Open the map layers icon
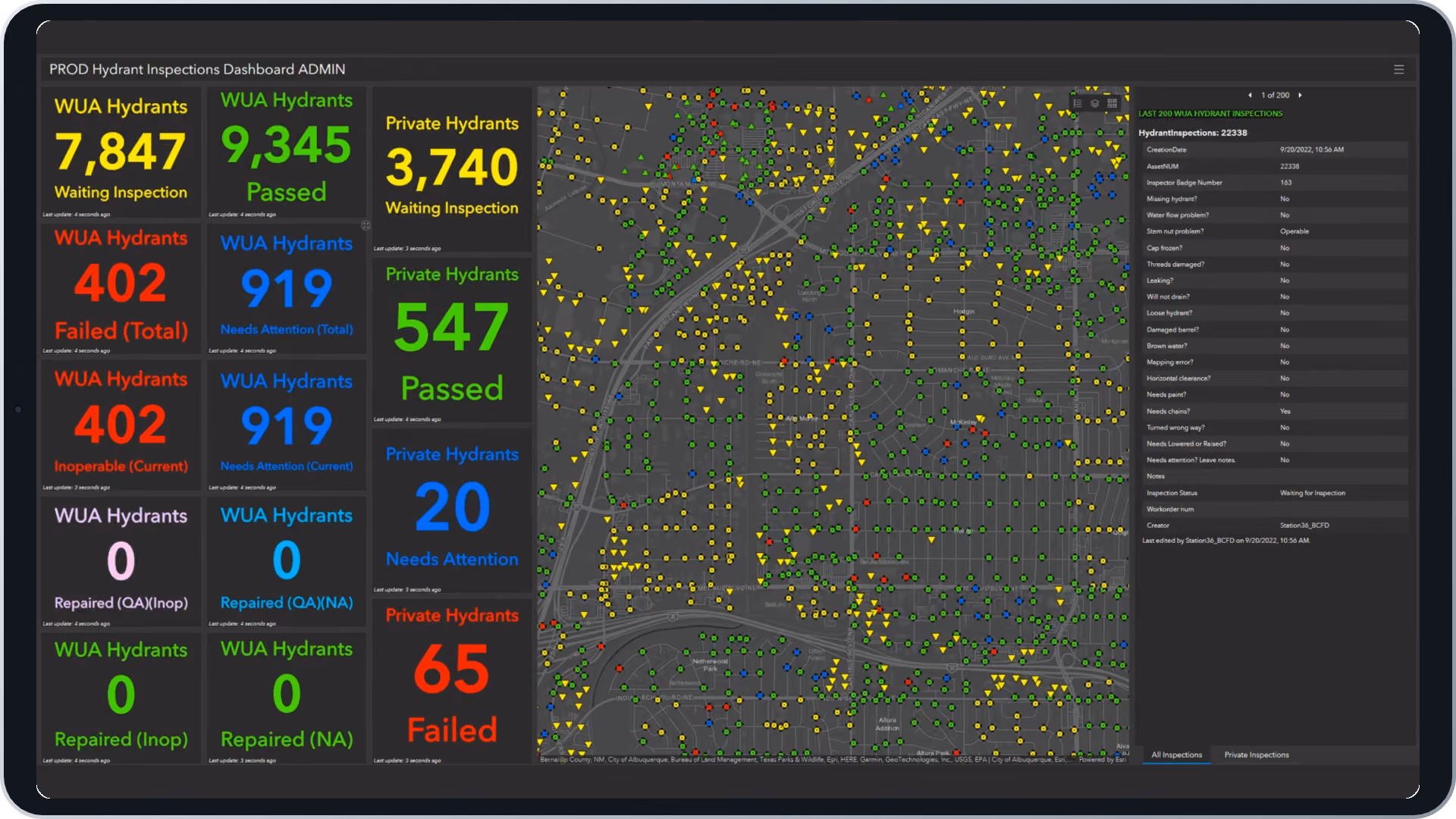Screen dimensions: 1456x819 pyautogui.click(x=1095, y=103)
